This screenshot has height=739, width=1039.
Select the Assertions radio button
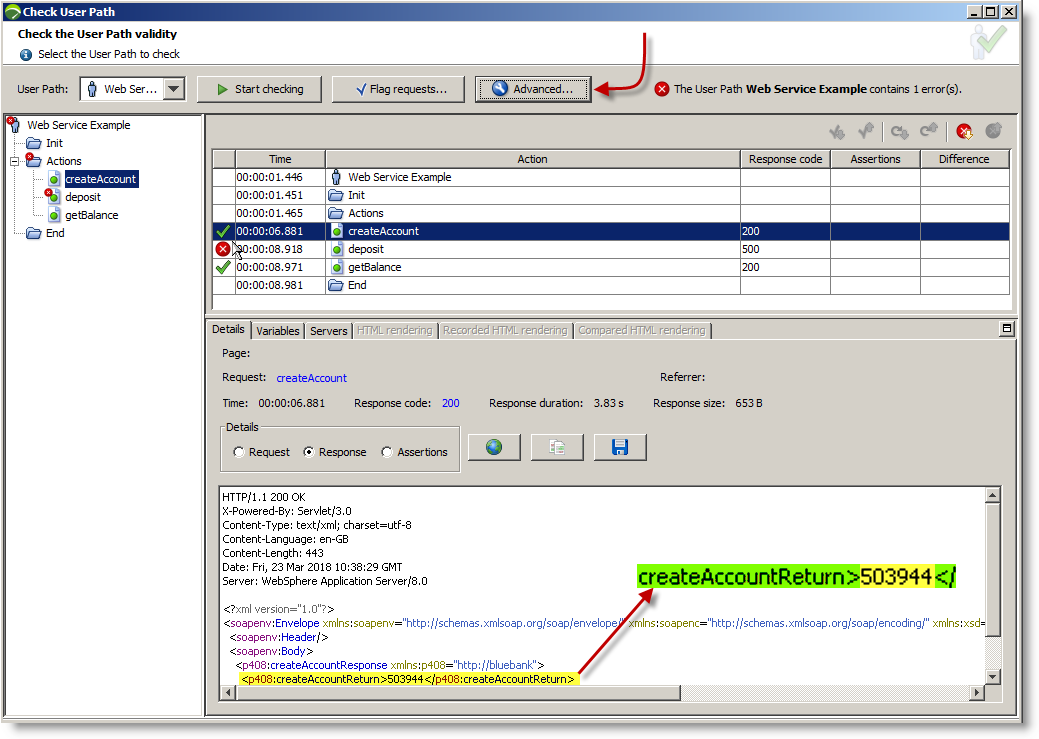(388, 452)
